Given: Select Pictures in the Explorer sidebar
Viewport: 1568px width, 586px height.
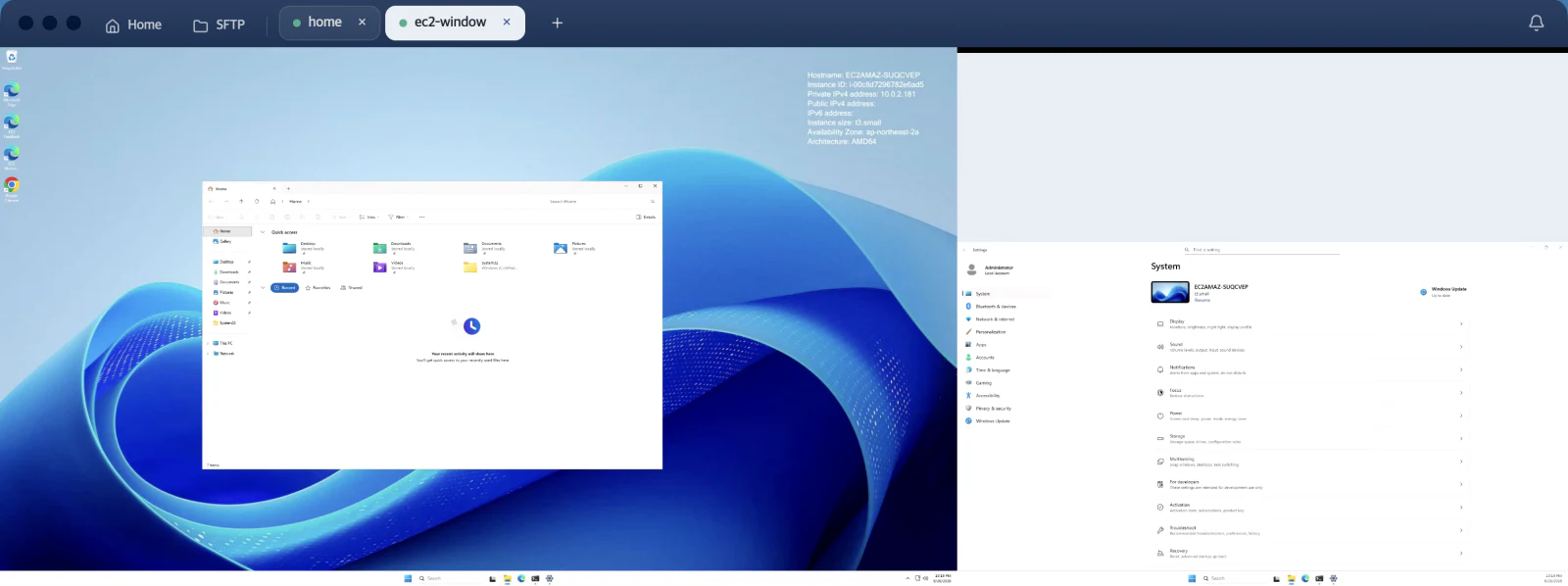Looking at the screenshot, I should click(226, 292).
